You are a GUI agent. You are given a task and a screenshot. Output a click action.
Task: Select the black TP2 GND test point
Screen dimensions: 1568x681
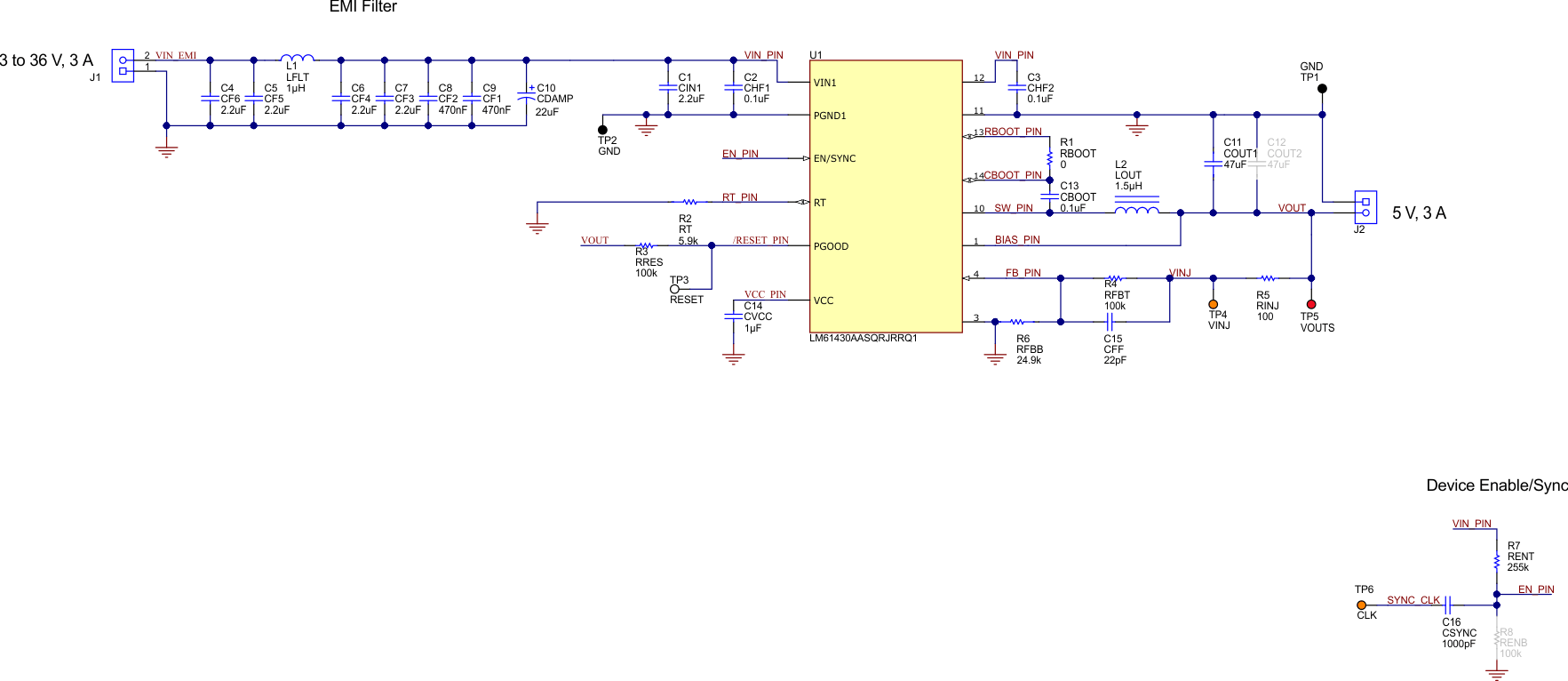602,130
